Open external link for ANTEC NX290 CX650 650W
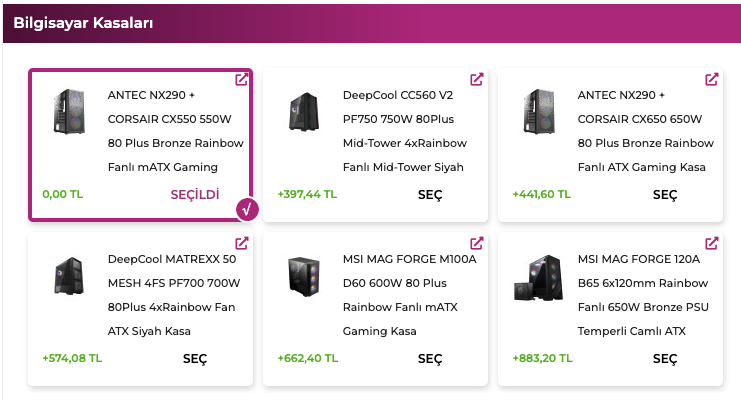Viewport: 741px width, 400px height. point(712,79)
